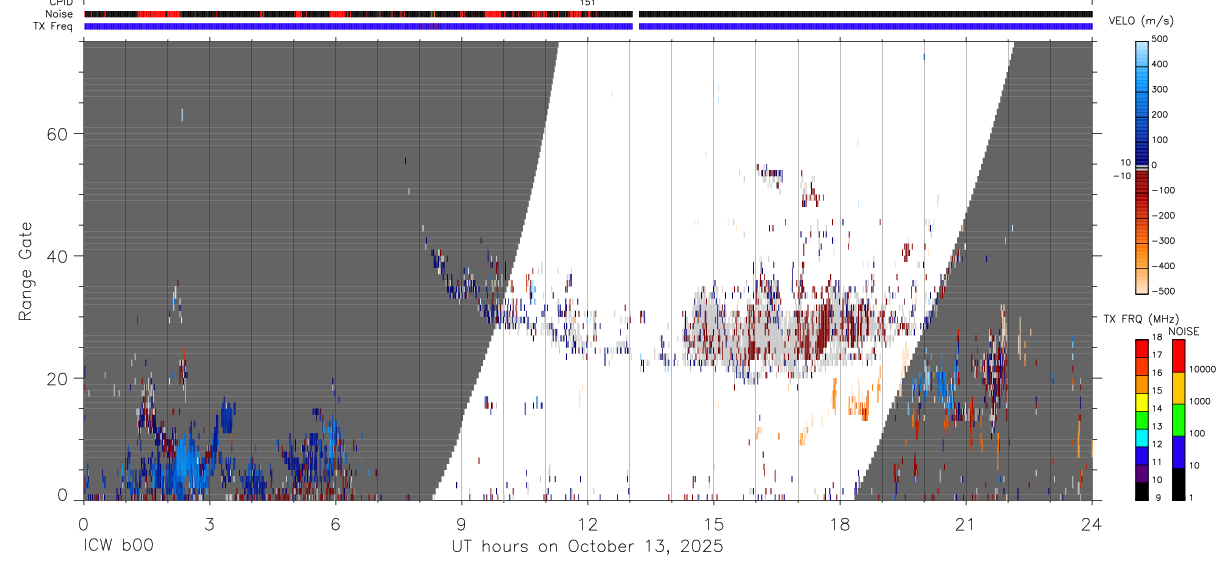
Task: Click the light blue top of velocity colorbar
Action: point(1142,52)
